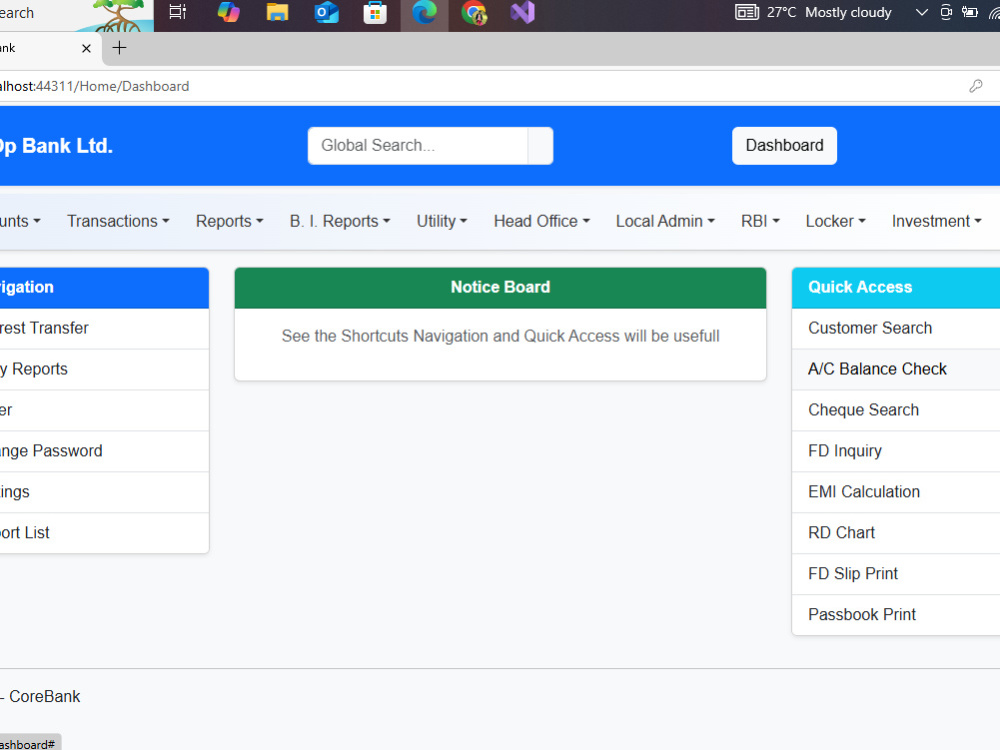This screenshot has height=750, width=1000.
Task: Select the Settings shortcut in navigation list
Action: 104,492
